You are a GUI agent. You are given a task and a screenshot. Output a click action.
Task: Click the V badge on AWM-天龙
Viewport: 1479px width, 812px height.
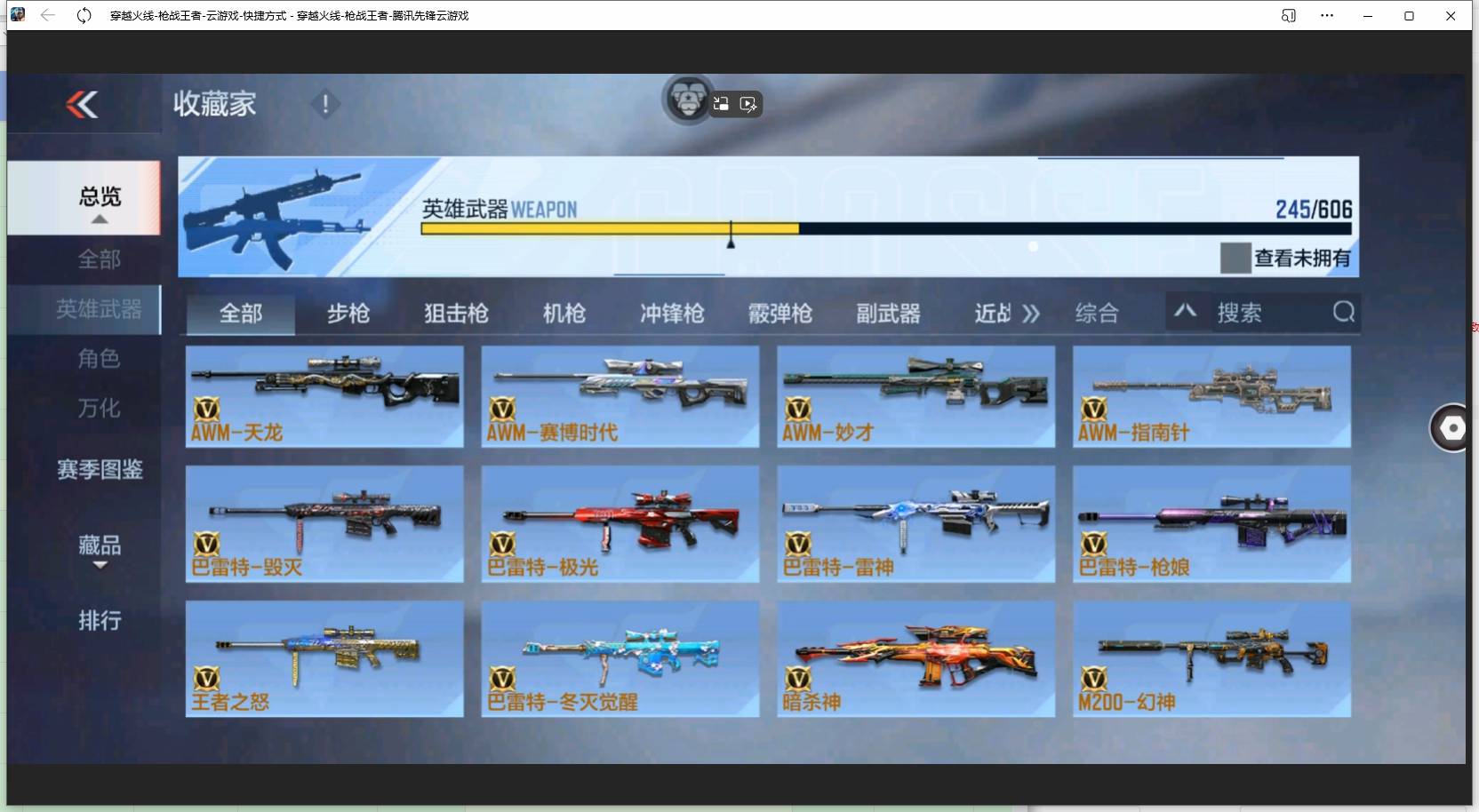[206, 409]
